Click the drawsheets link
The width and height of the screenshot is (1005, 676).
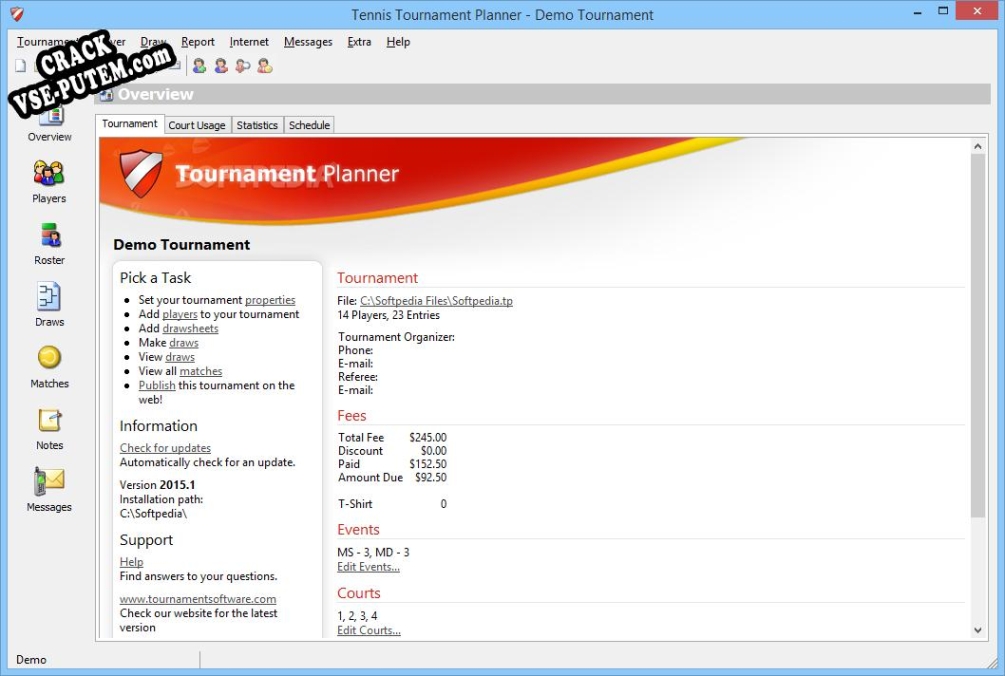190,328
